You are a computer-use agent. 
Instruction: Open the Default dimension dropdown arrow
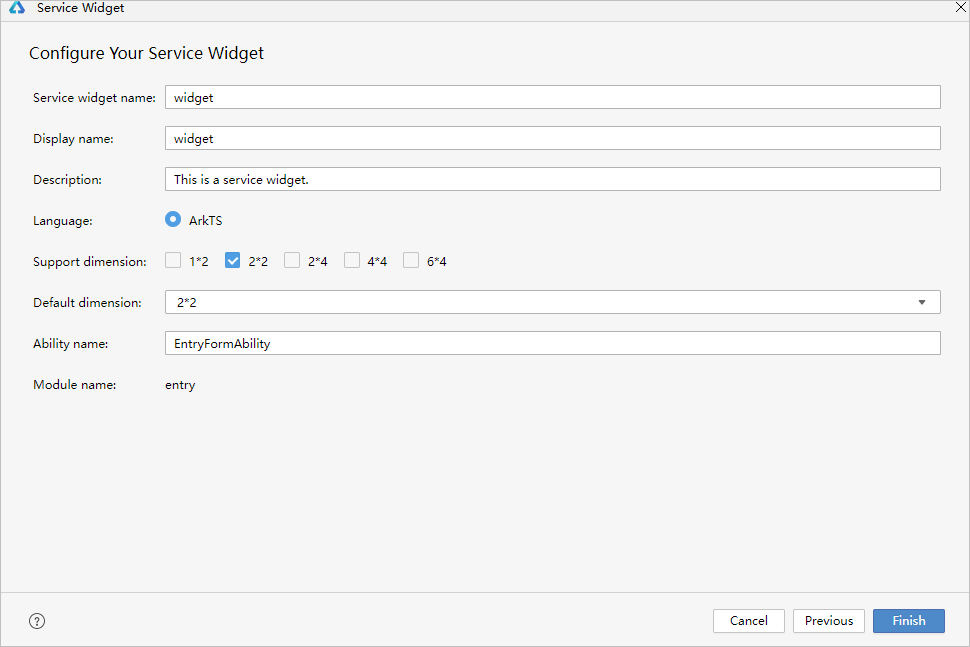[921, 302]
